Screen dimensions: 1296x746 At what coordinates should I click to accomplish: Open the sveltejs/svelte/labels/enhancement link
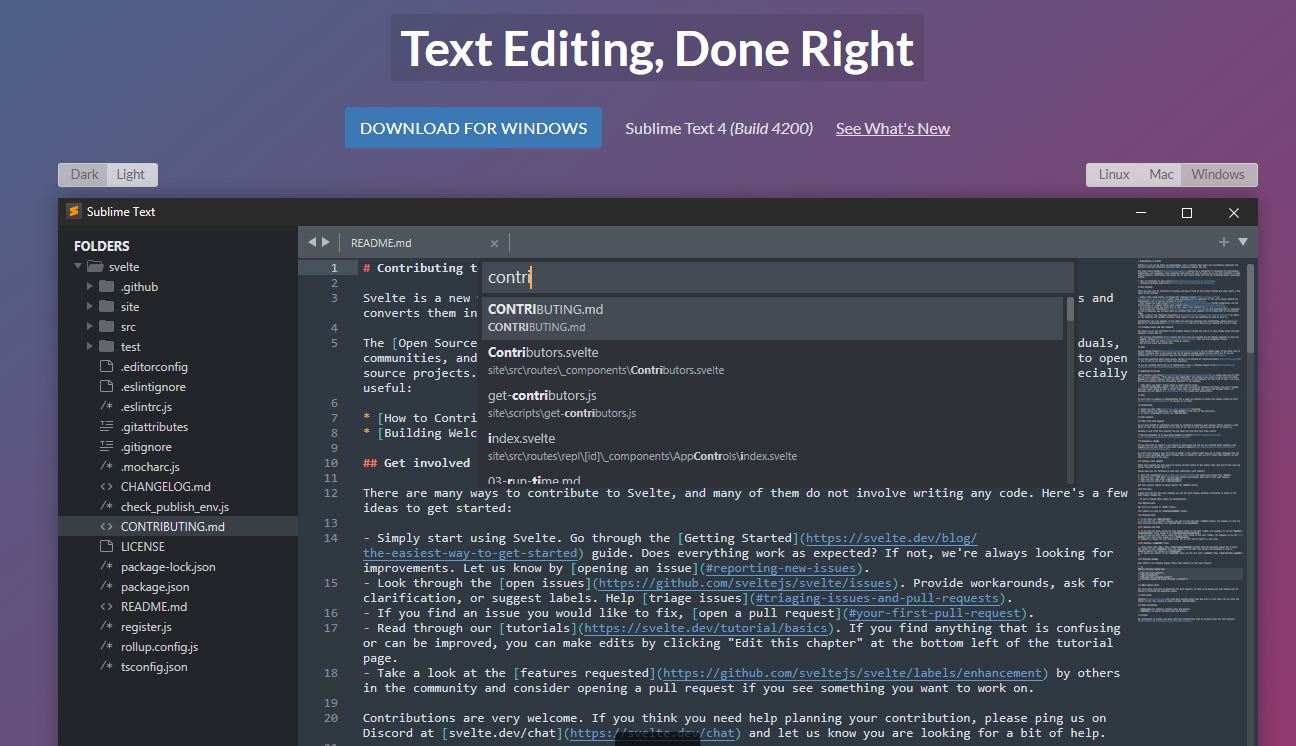tap(854, 673)
